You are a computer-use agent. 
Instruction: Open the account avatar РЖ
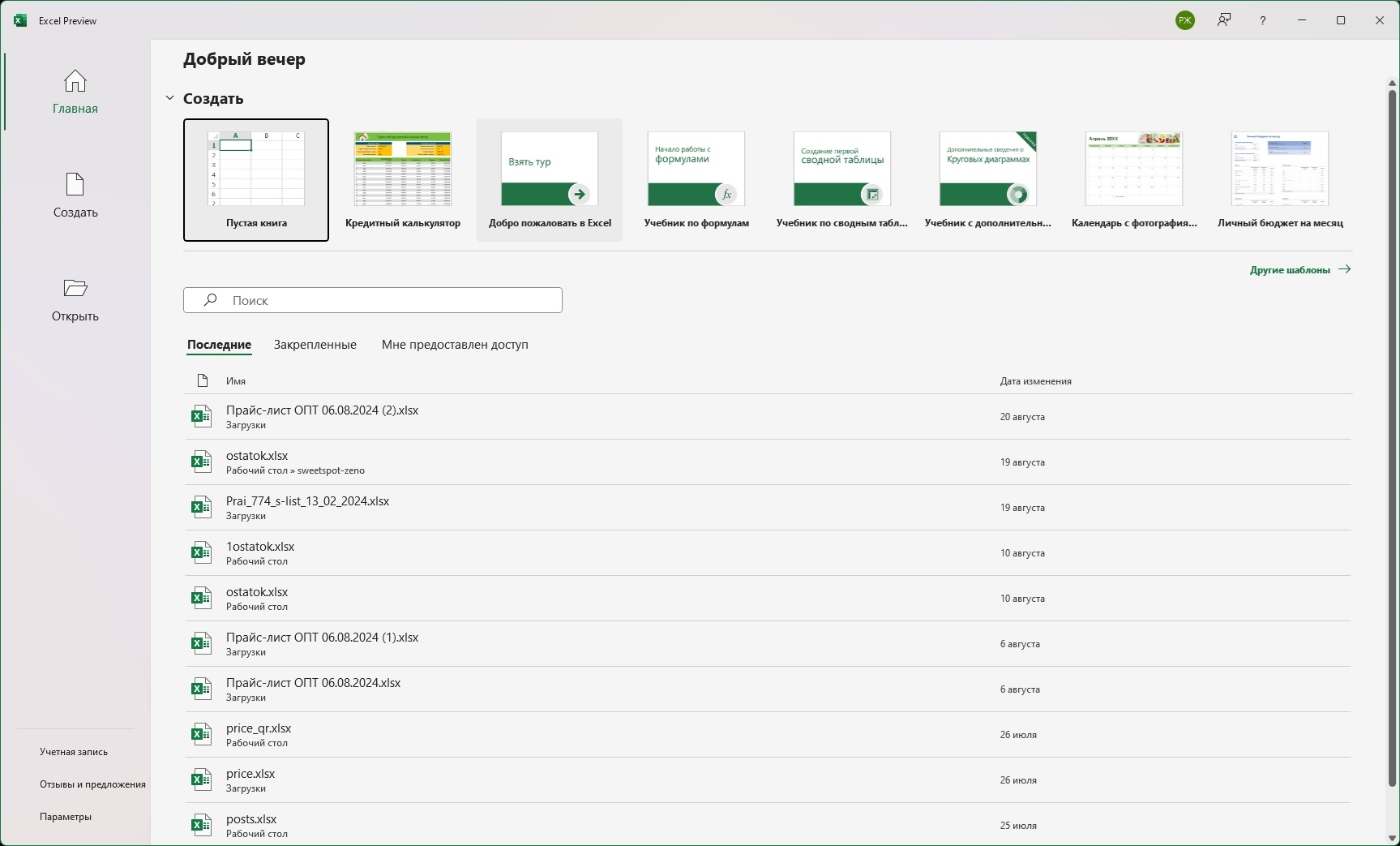click(1185, 20)
